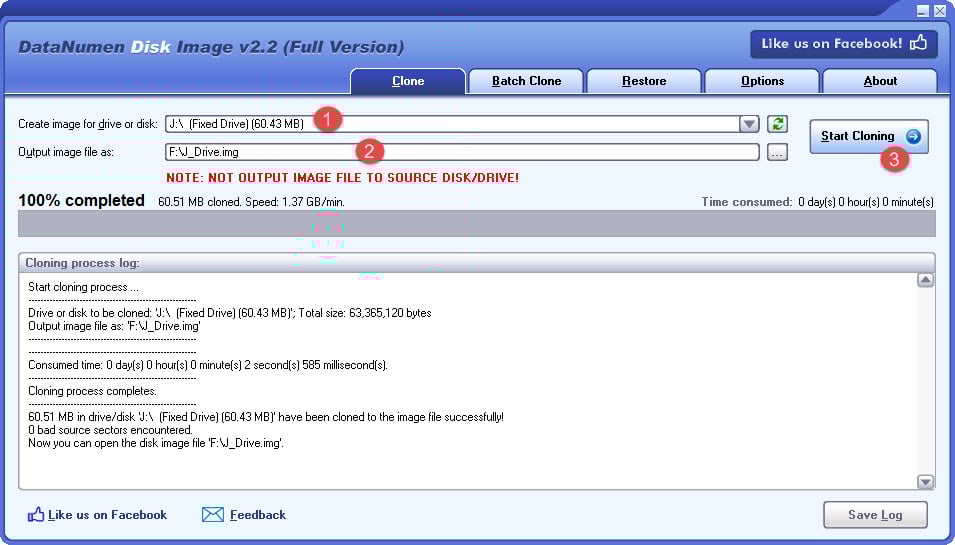Click the 'Consumed time' log line
This screenshot has width=955, height=545.
click(208, 365)
